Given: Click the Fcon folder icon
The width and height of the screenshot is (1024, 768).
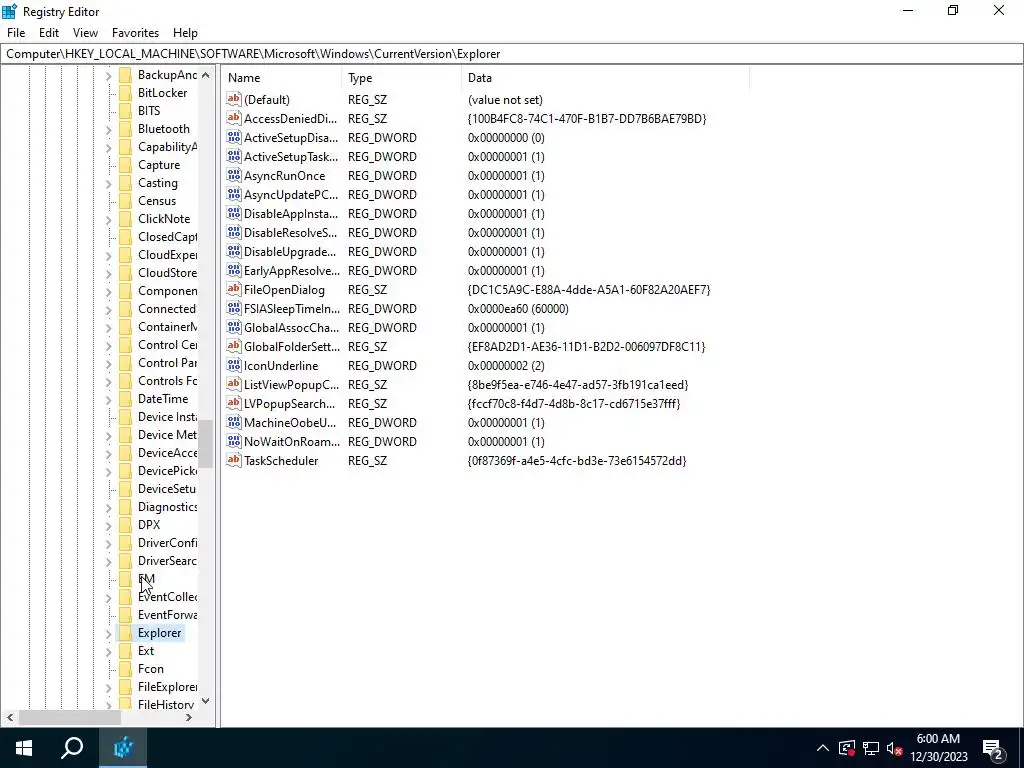Looking at the screenshot, I should (125, 669).
